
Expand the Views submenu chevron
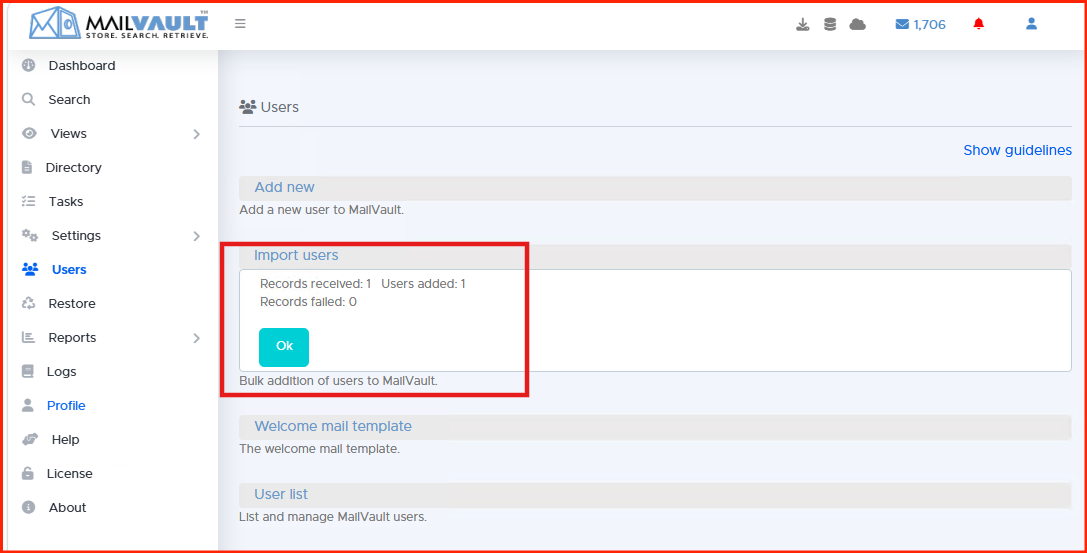(x=196, y=134)
